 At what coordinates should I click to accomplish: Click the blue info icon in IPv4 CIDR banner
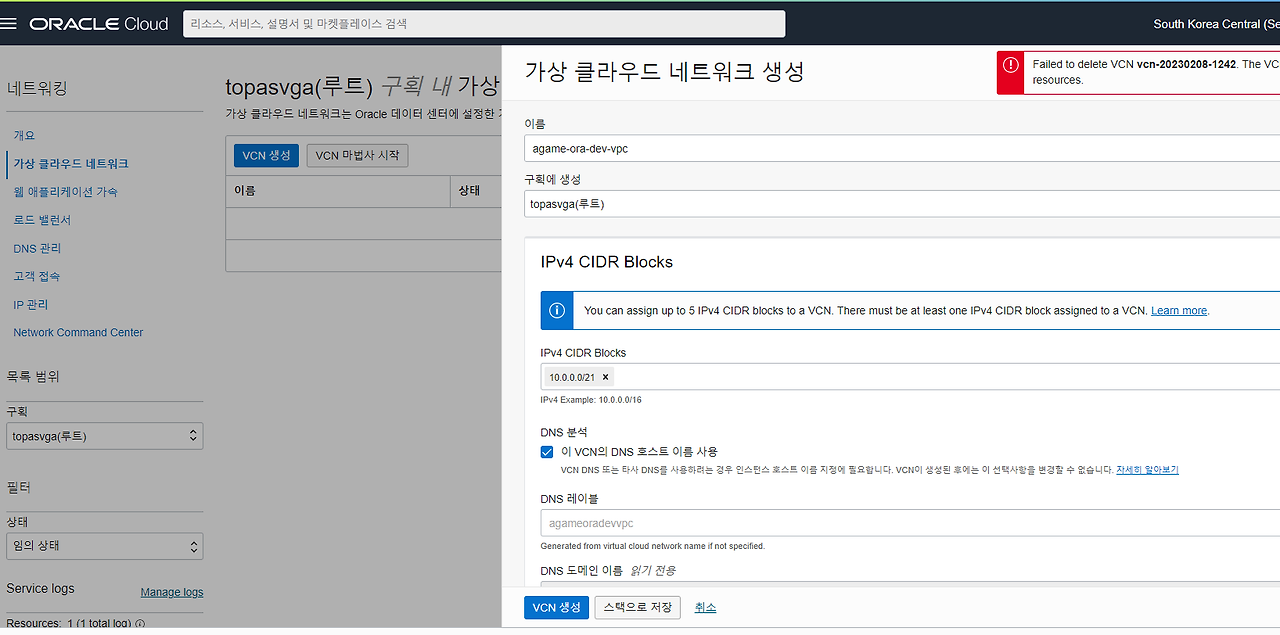557,310
